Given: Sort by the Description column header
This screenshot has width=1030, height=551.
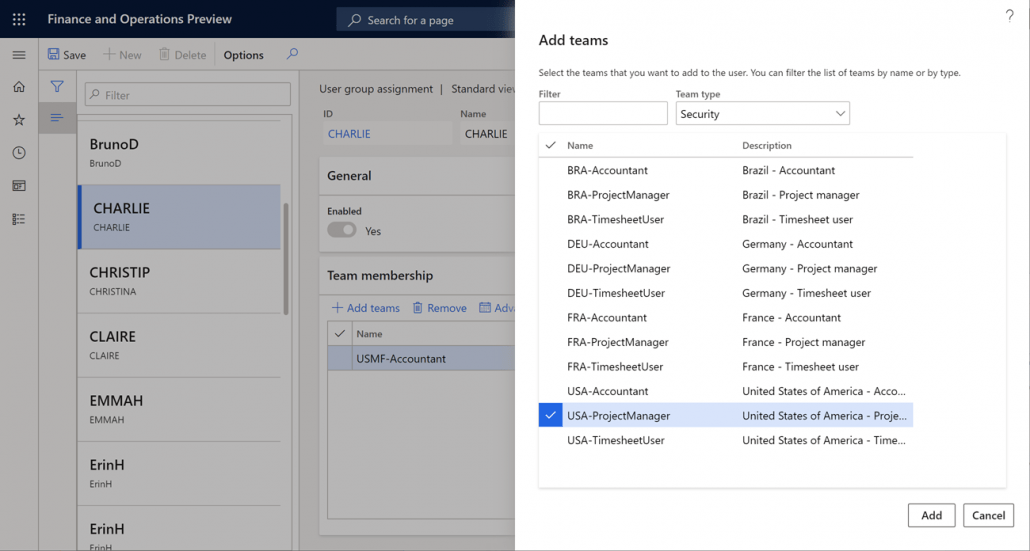Looking at the screenshot, I should (x=767, y=145).
